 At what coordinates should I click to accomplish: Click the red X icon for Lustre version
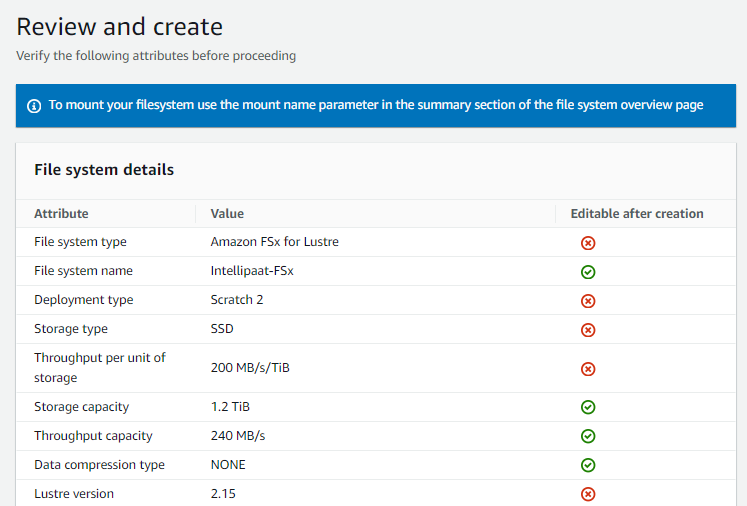coord(588,494)
